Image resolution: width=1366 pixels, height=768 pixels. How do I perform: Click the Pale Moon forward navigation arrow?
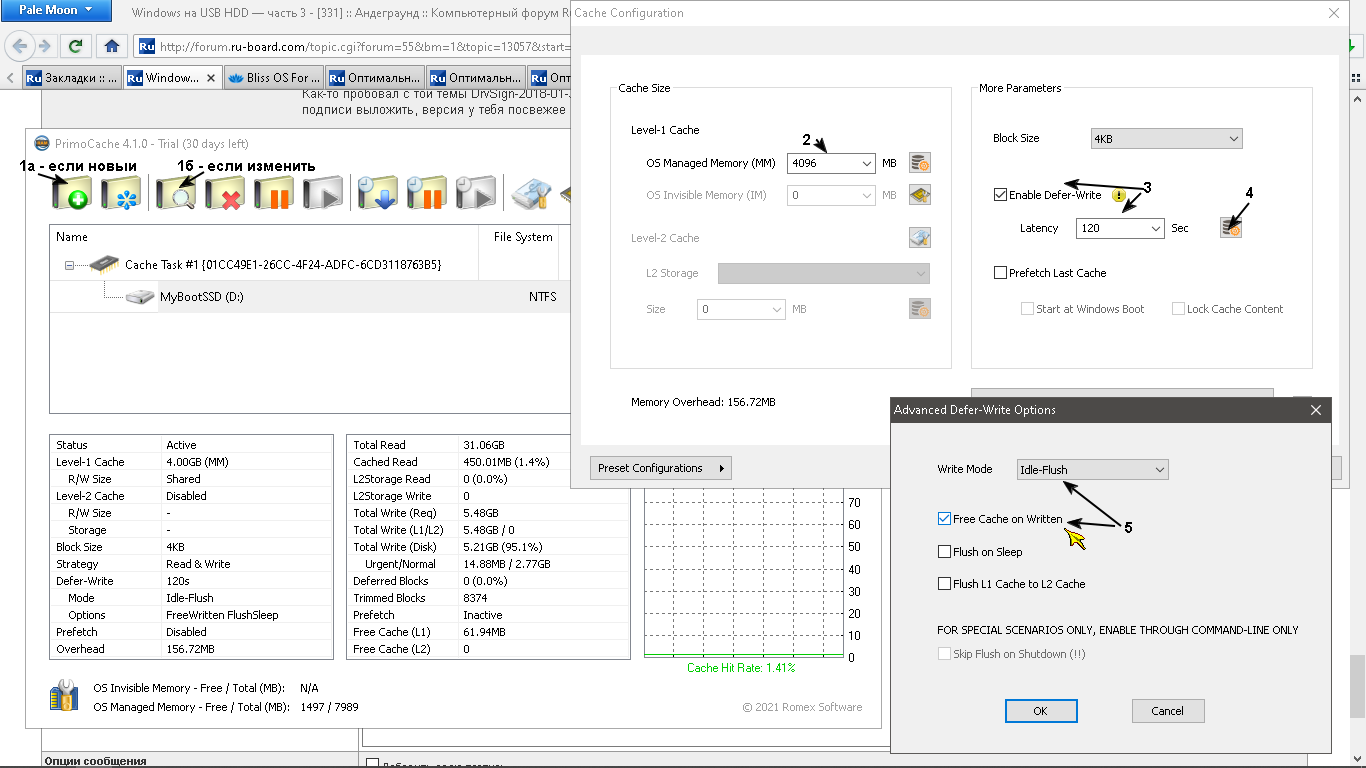(x=44, y=46)
